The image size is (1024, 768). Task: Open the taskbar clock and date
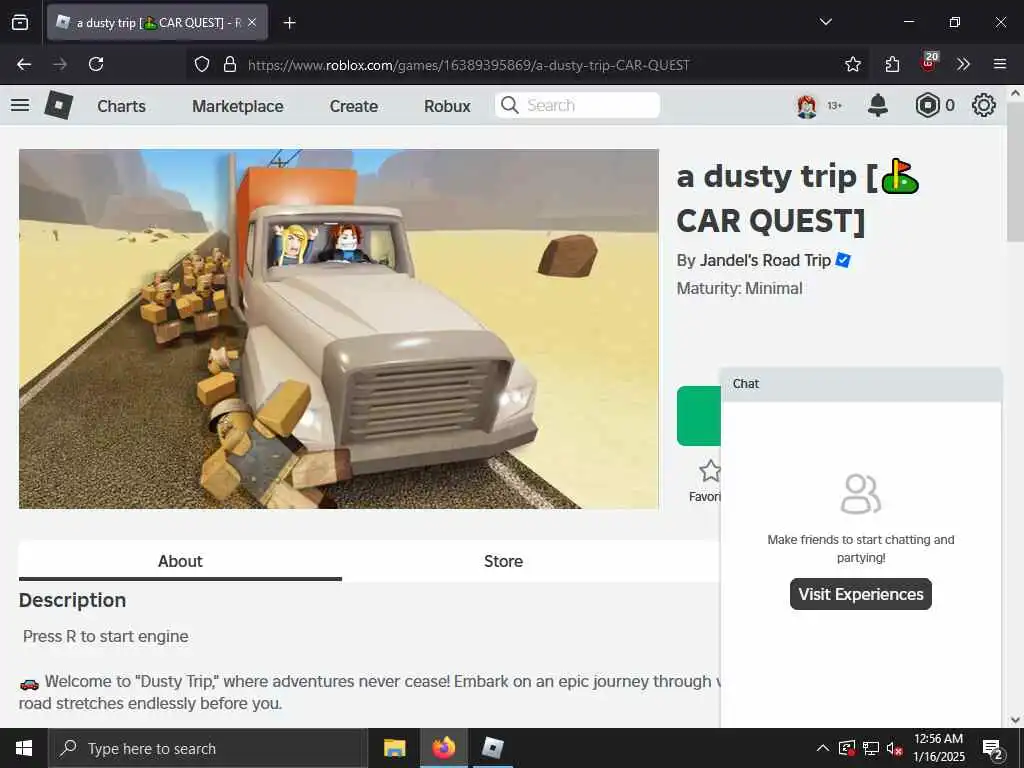[x=938, y=748]
